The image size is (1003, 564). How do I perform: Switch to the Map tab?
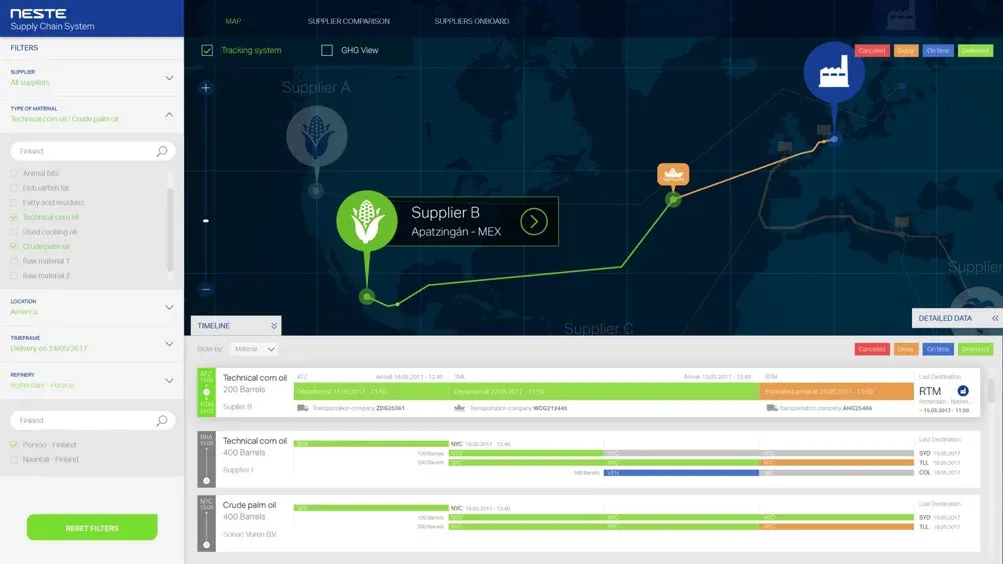[233, 21]
